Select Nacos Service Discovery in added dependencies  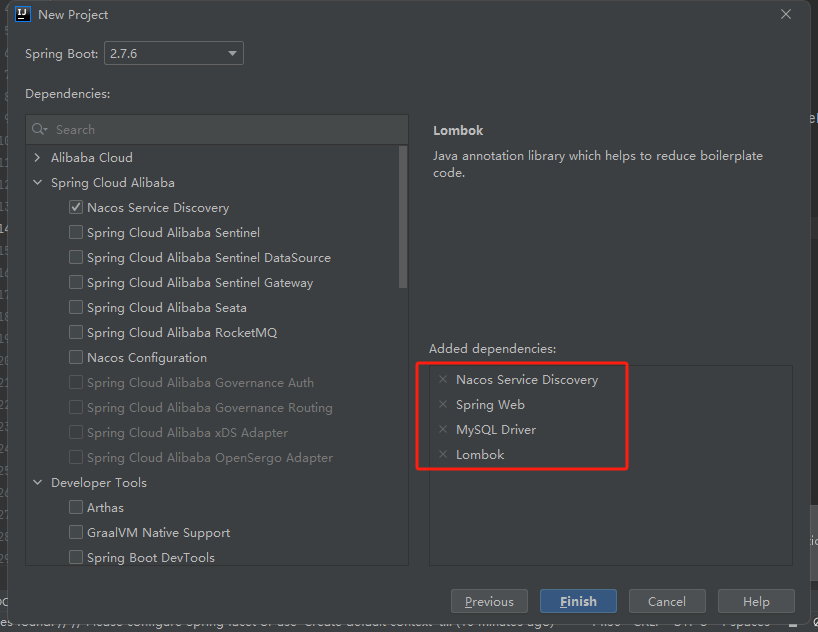[x=527, y=379]
